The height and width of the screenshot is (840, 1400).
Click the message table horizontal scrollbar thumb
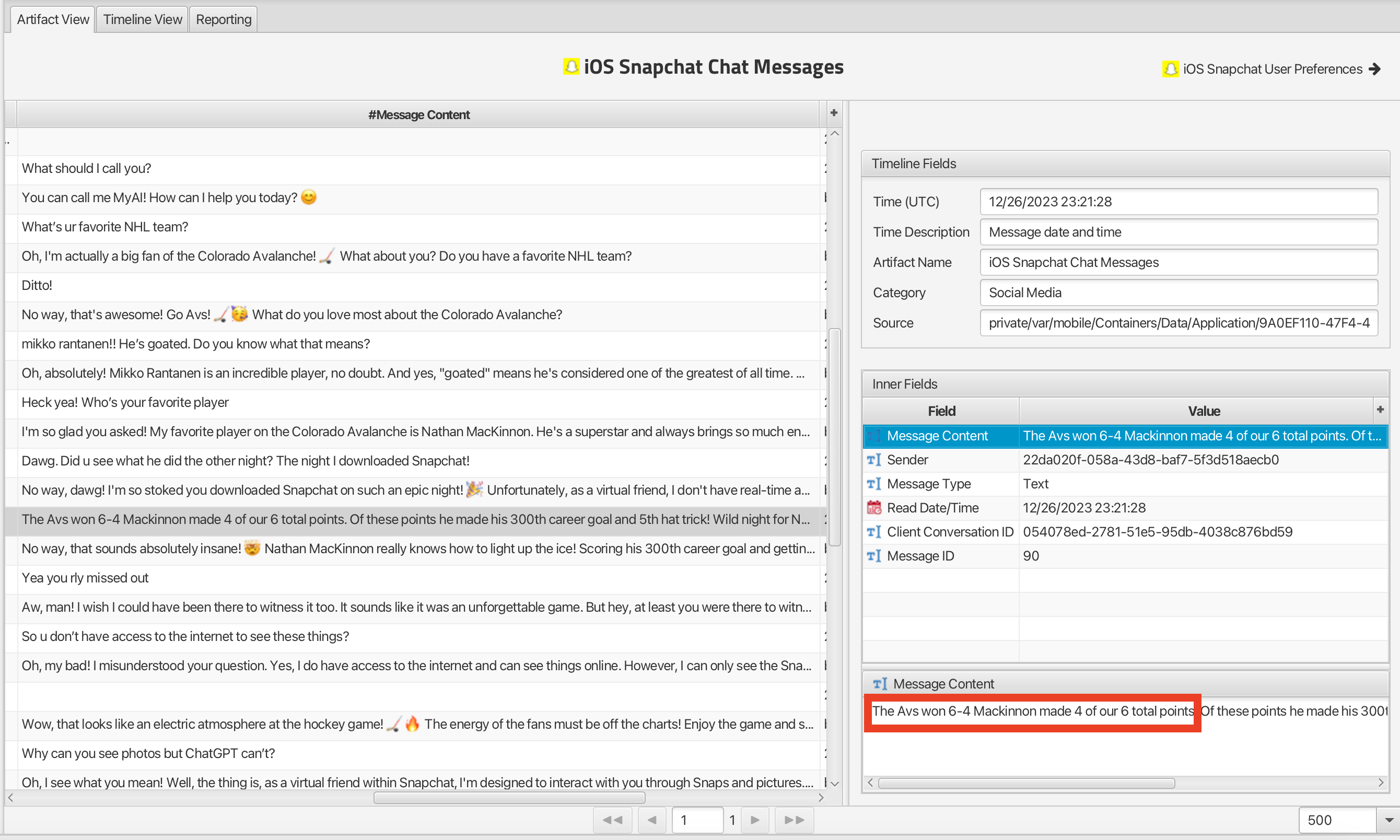(509, 798)
